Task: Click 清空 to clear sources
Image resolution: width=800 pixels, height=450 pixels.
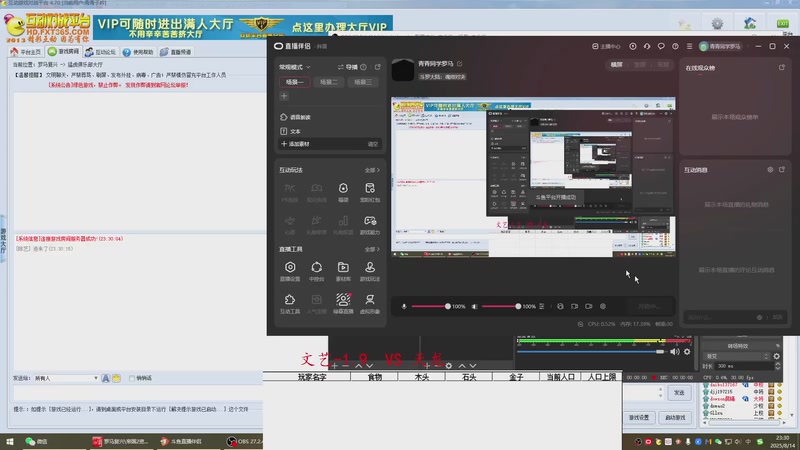Action: [373, 144]
